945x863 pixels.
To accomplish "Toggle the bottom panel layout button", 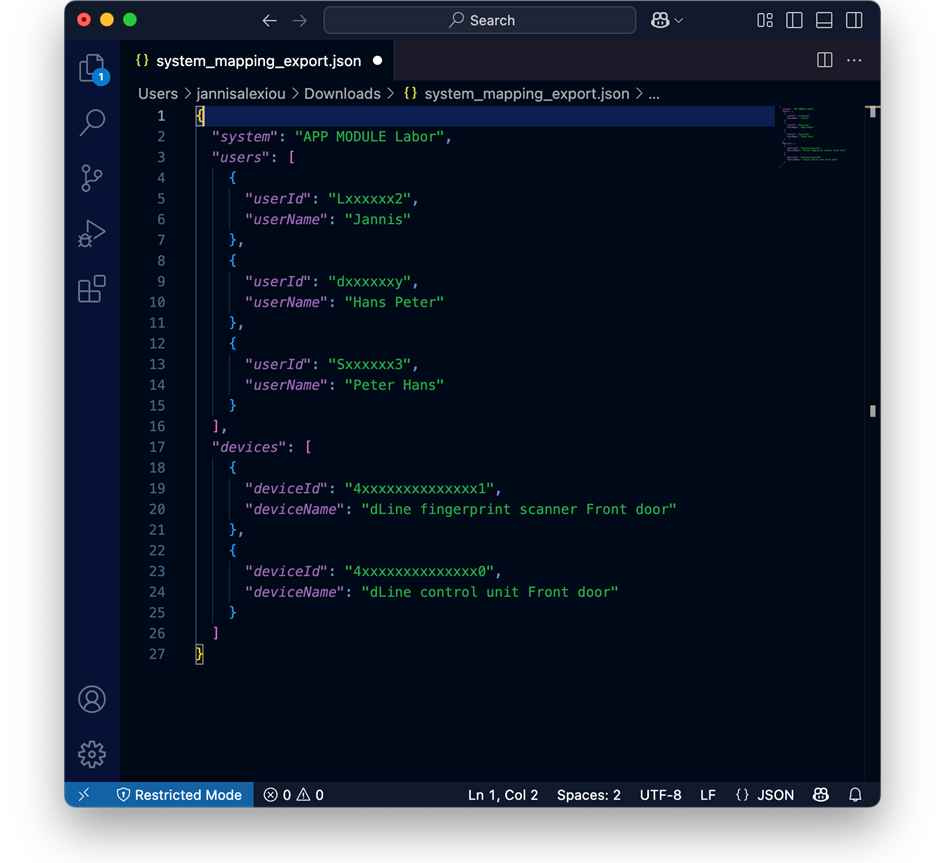I will click(824, 20).
